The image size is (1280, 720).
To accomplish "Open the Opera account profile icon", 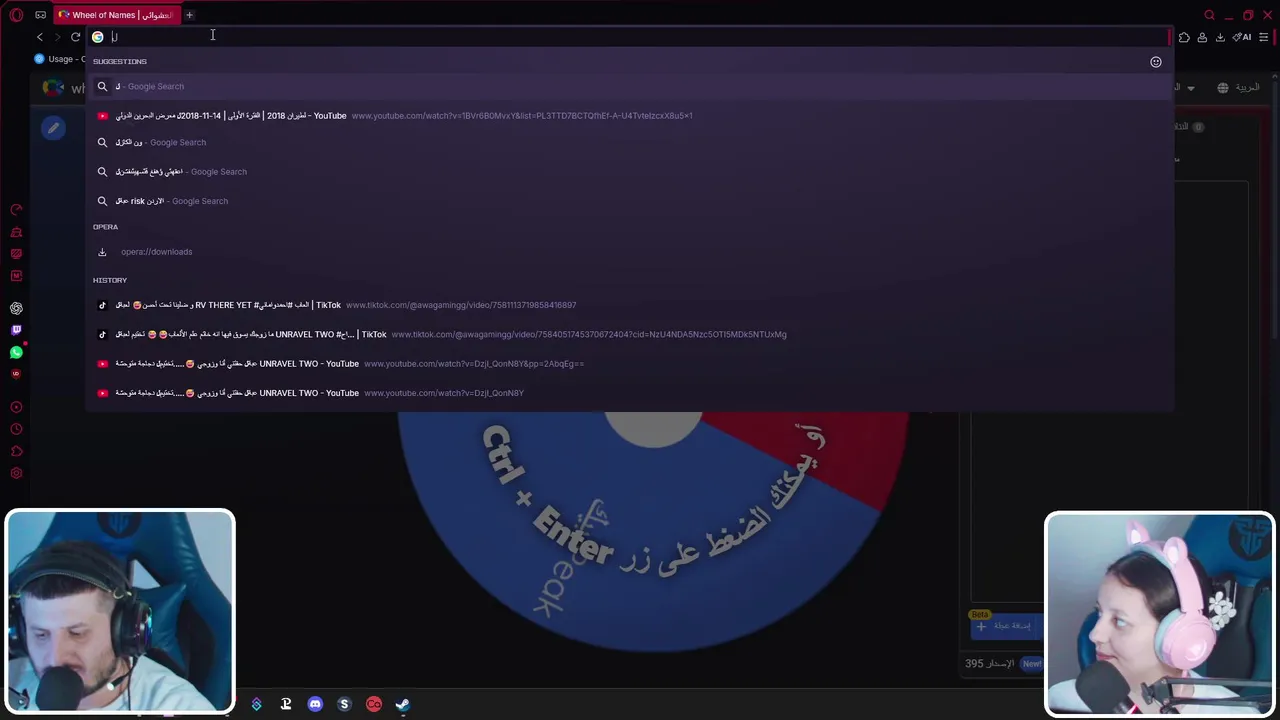I will [1202, 37].
